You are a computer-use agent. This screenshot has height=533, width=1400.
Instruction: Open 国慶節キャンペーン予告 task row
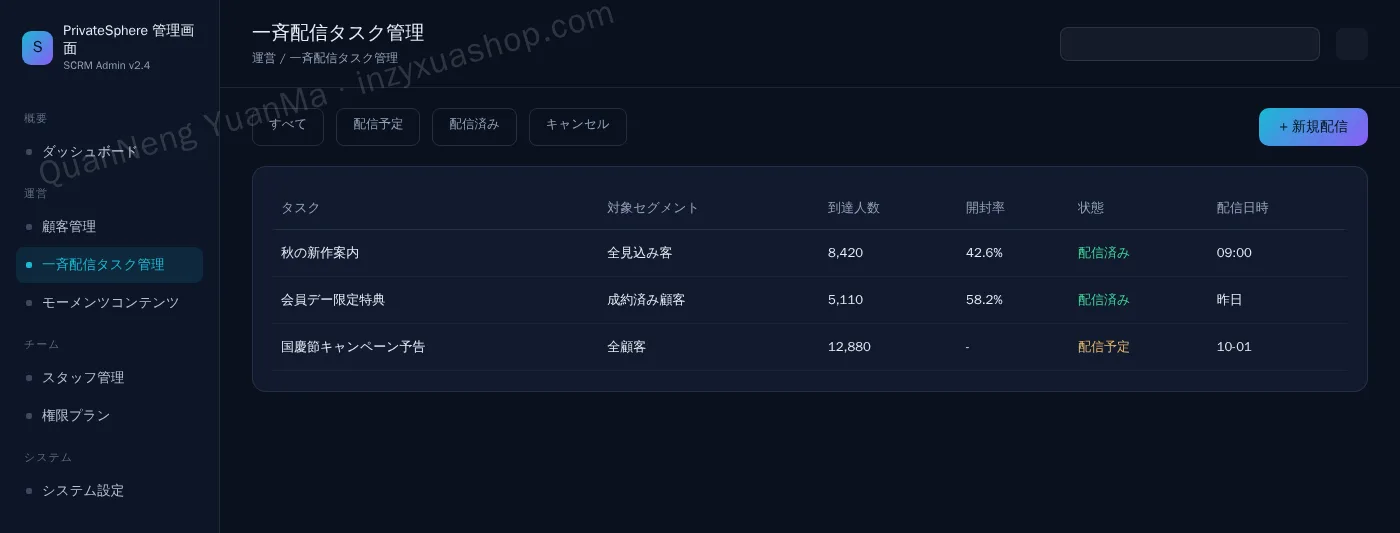click(x=809, y=347)
